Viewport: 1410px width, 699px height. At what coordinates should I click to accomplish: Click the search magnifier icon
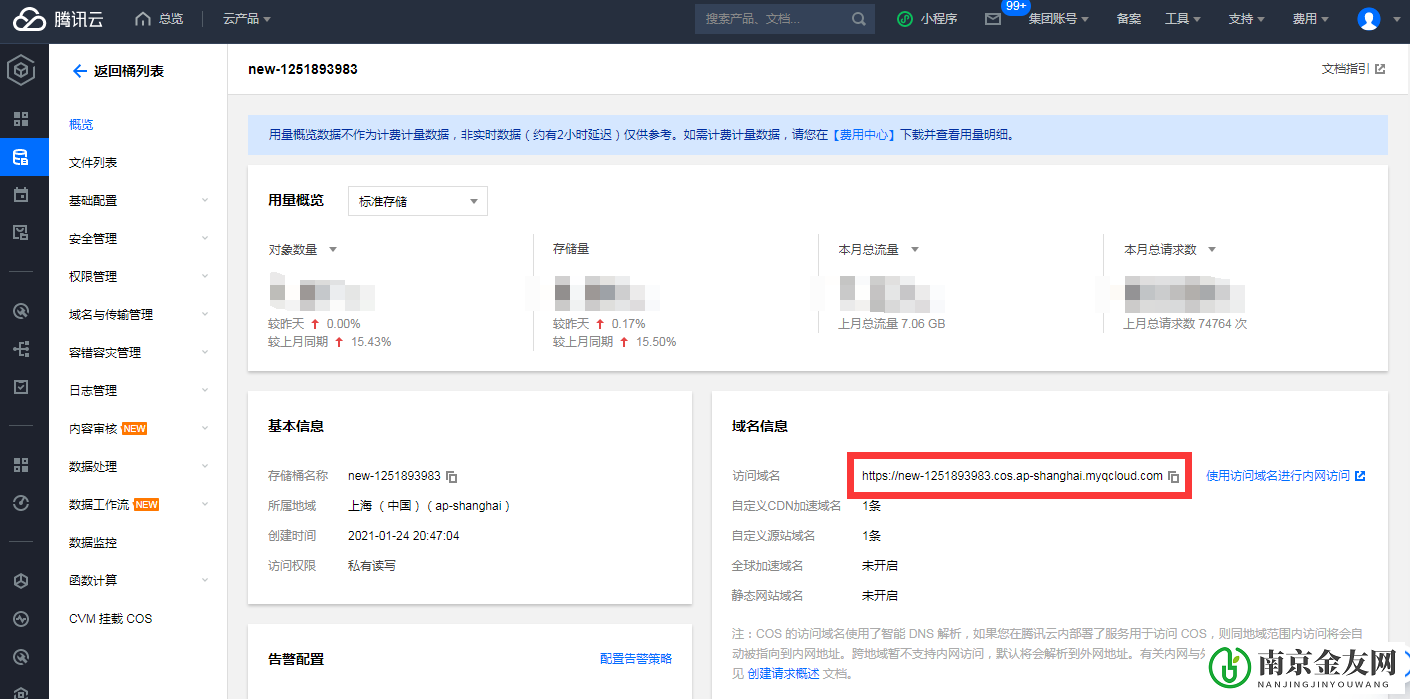tap(858, 18)
